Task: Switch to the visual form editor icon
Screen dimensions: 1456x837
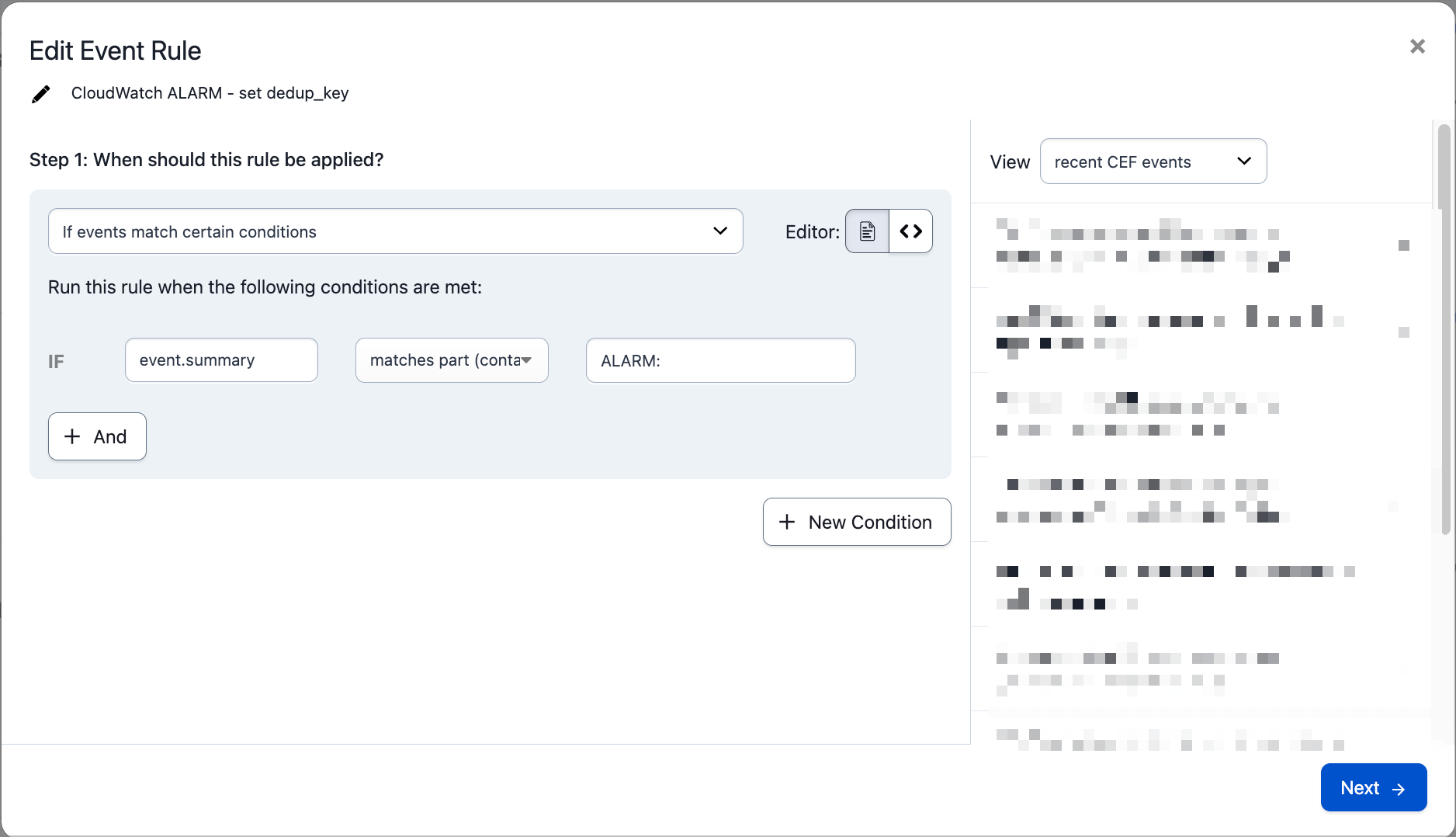Action: [867, 231]
